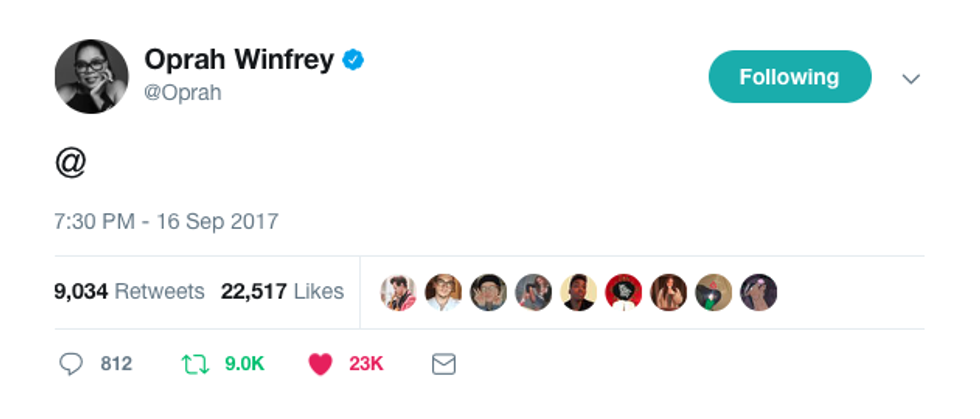Click the 23K like count
Viewport: 980px width, 419px height.
tap(366, 364)
